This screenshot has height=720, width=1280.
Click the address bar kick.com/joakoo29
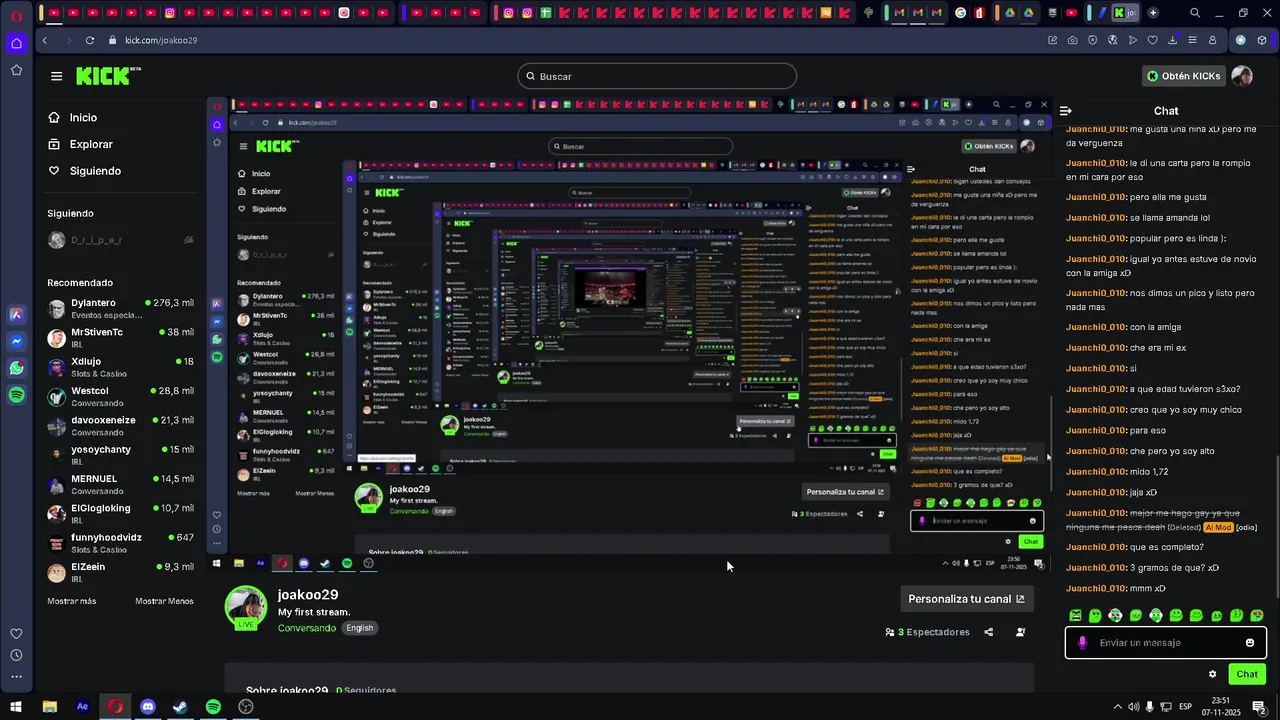[x=161, y=40]
